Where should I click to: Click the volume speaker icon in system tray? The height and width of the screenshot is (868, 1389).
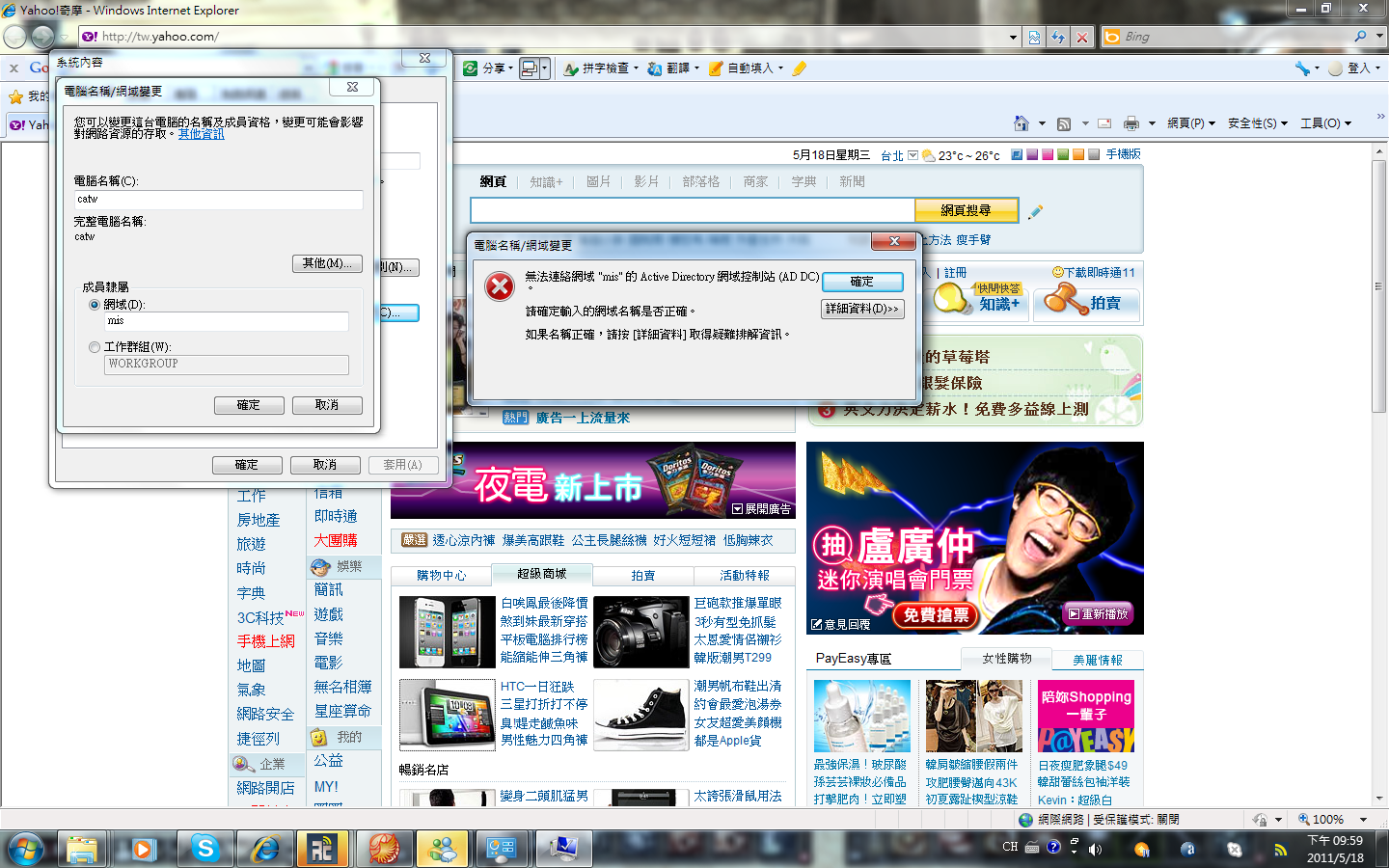coord(1095,849)
